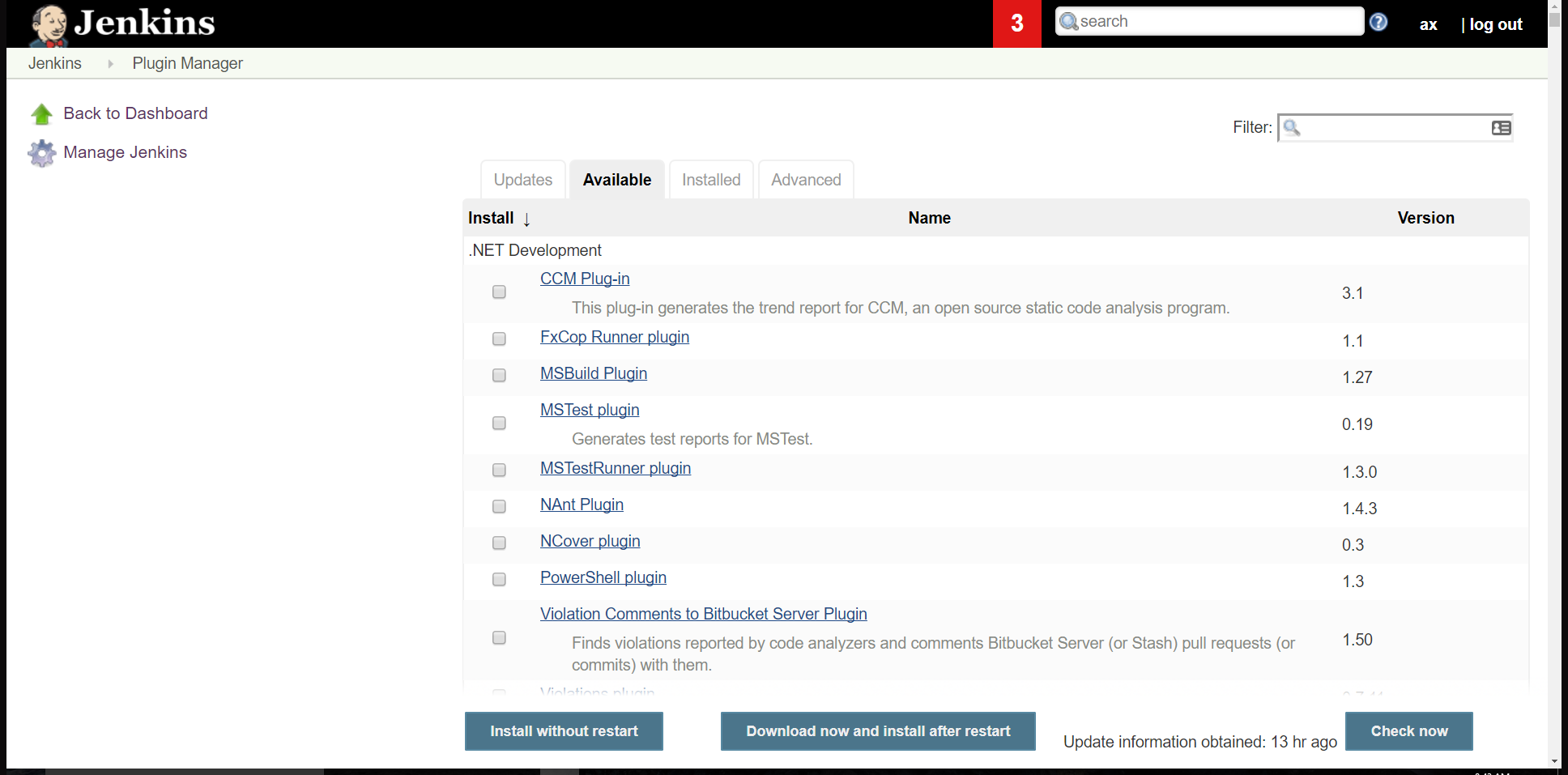Check the MSBuild Plugin checkbox
The image size is (1568, 775).
[499, 376]
